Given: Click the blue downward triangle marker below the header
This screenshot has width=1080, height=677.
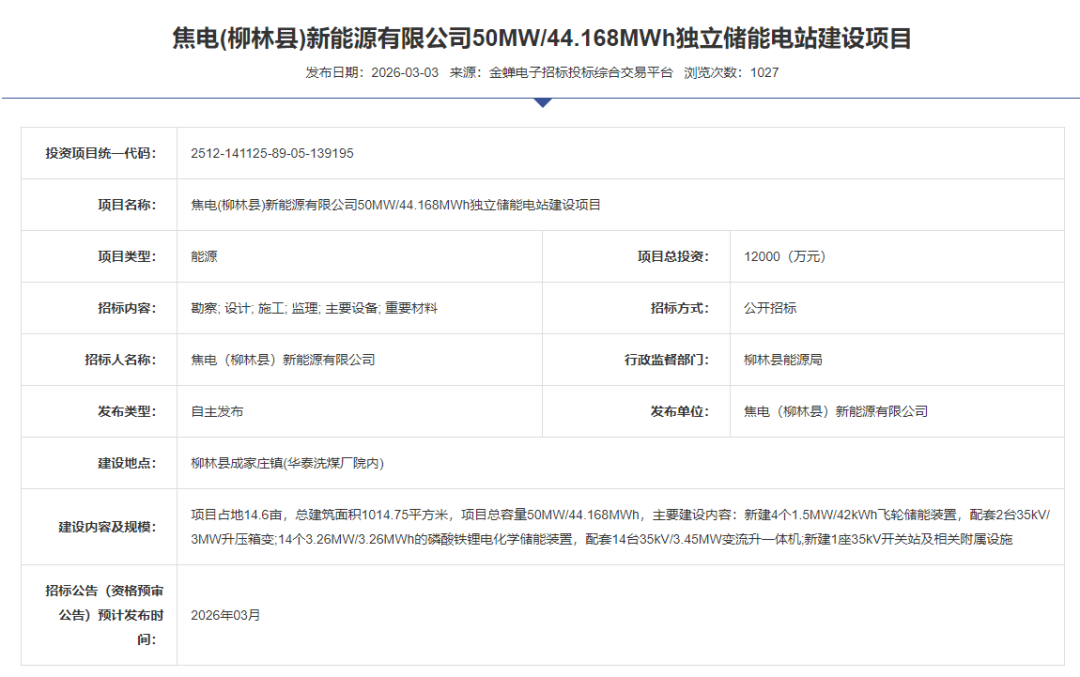Looking at the screenshot, I should (543, 102).
